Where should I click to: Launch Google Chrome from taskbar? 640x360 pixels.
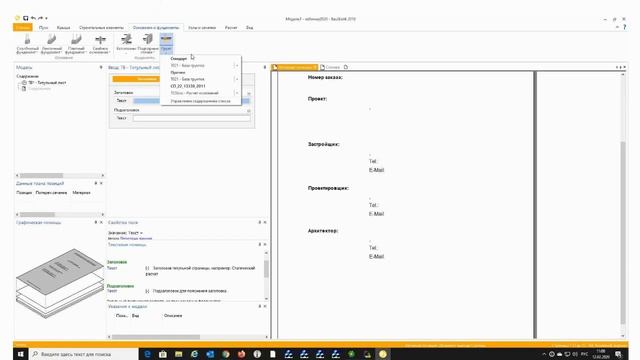[226, 354]
